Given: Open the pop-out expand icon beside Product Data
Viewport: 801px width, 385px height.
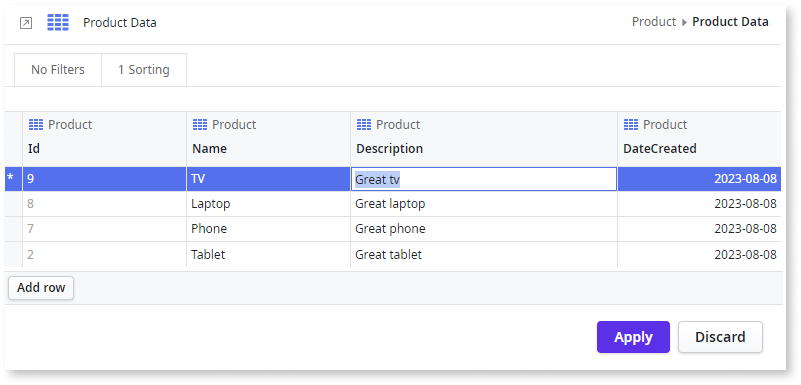Looking at the screenshot, I should tap(26, 23).
